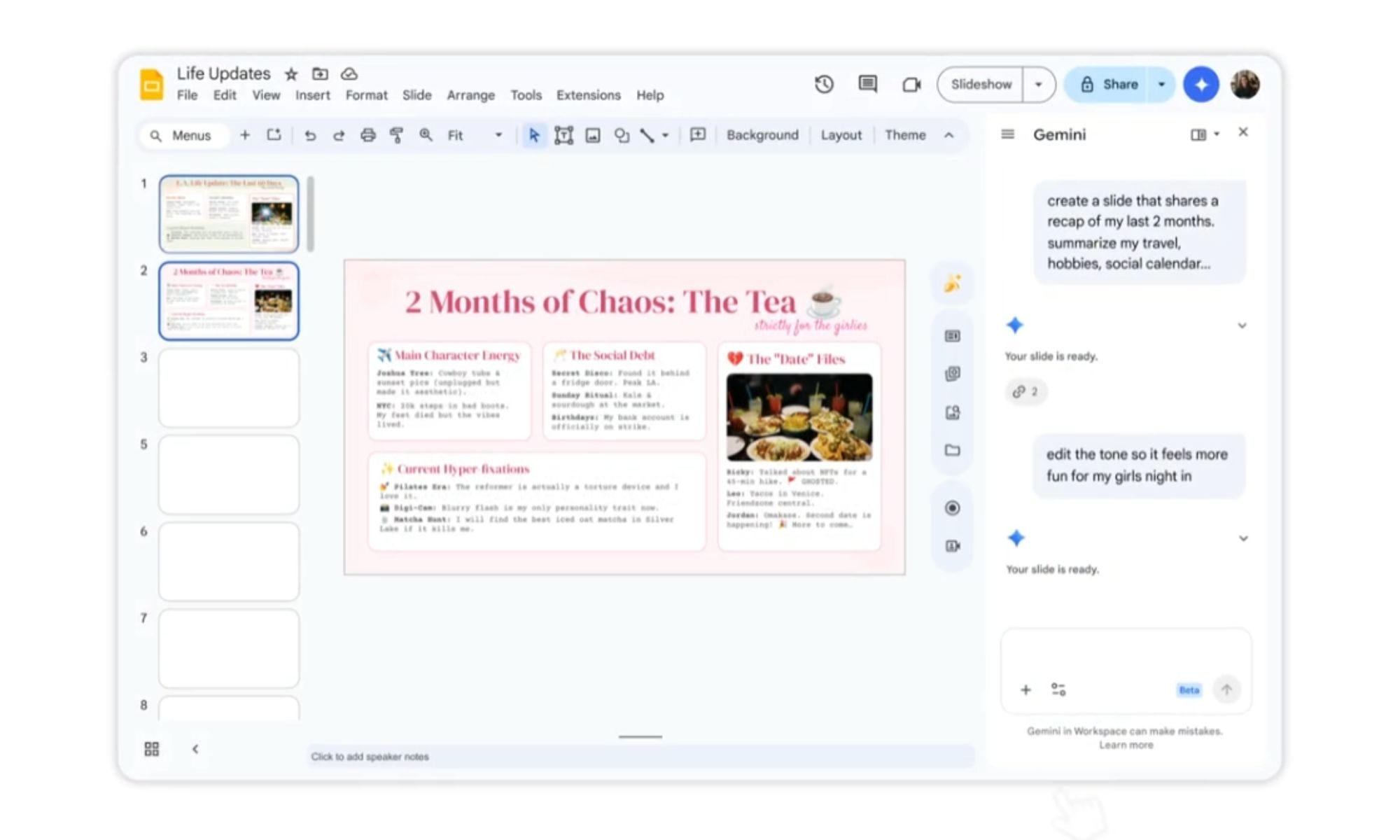The image size is (1400, 840).
Task: Click the Undo icon
Action: click(310, 135)
